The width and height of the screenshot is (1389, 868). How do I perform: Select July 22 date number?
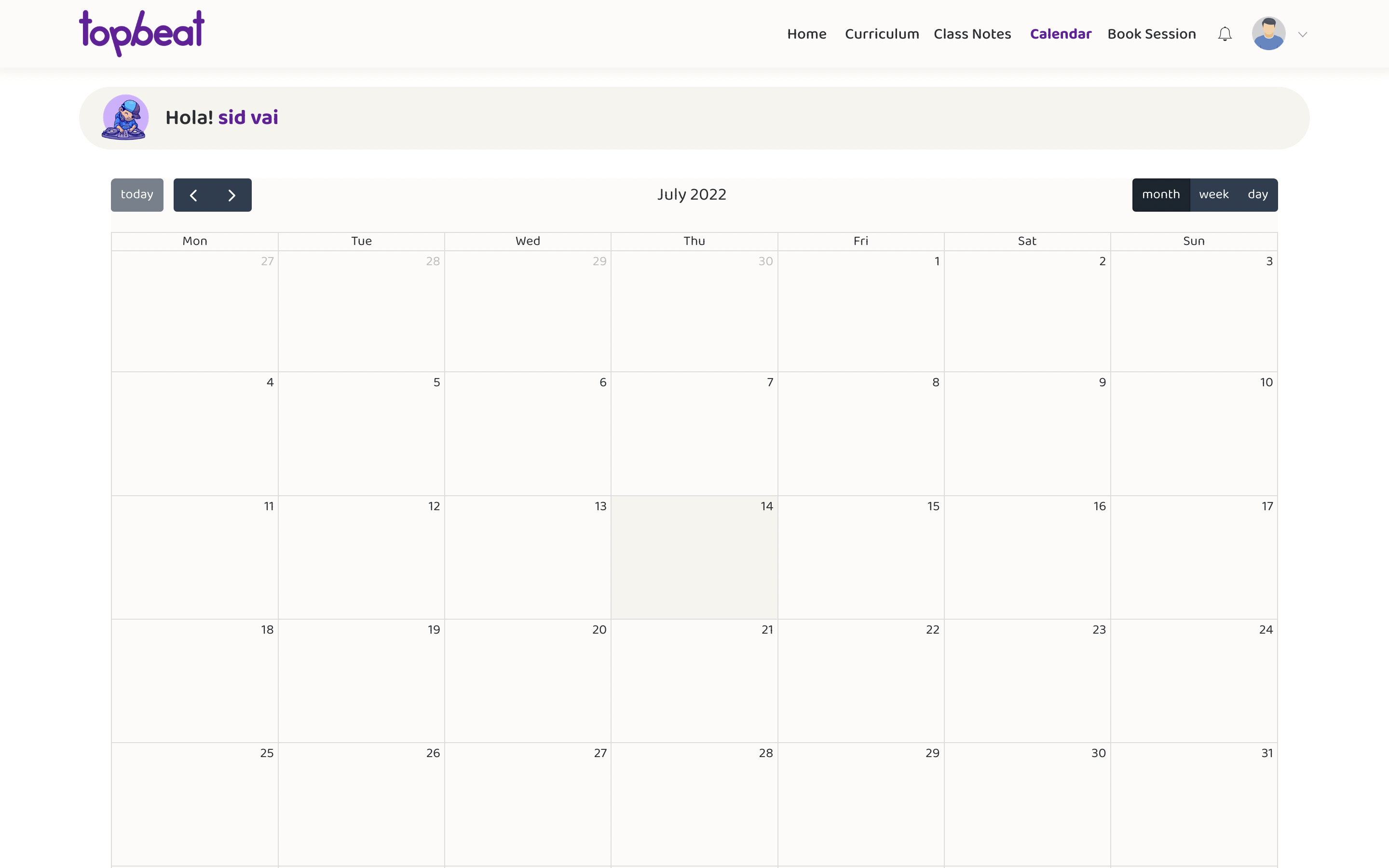[933, 630]
